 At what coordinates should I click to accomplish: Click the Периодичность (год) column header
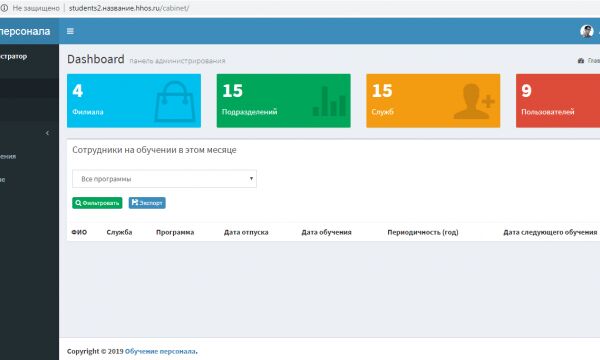click(x=423, y=232)
